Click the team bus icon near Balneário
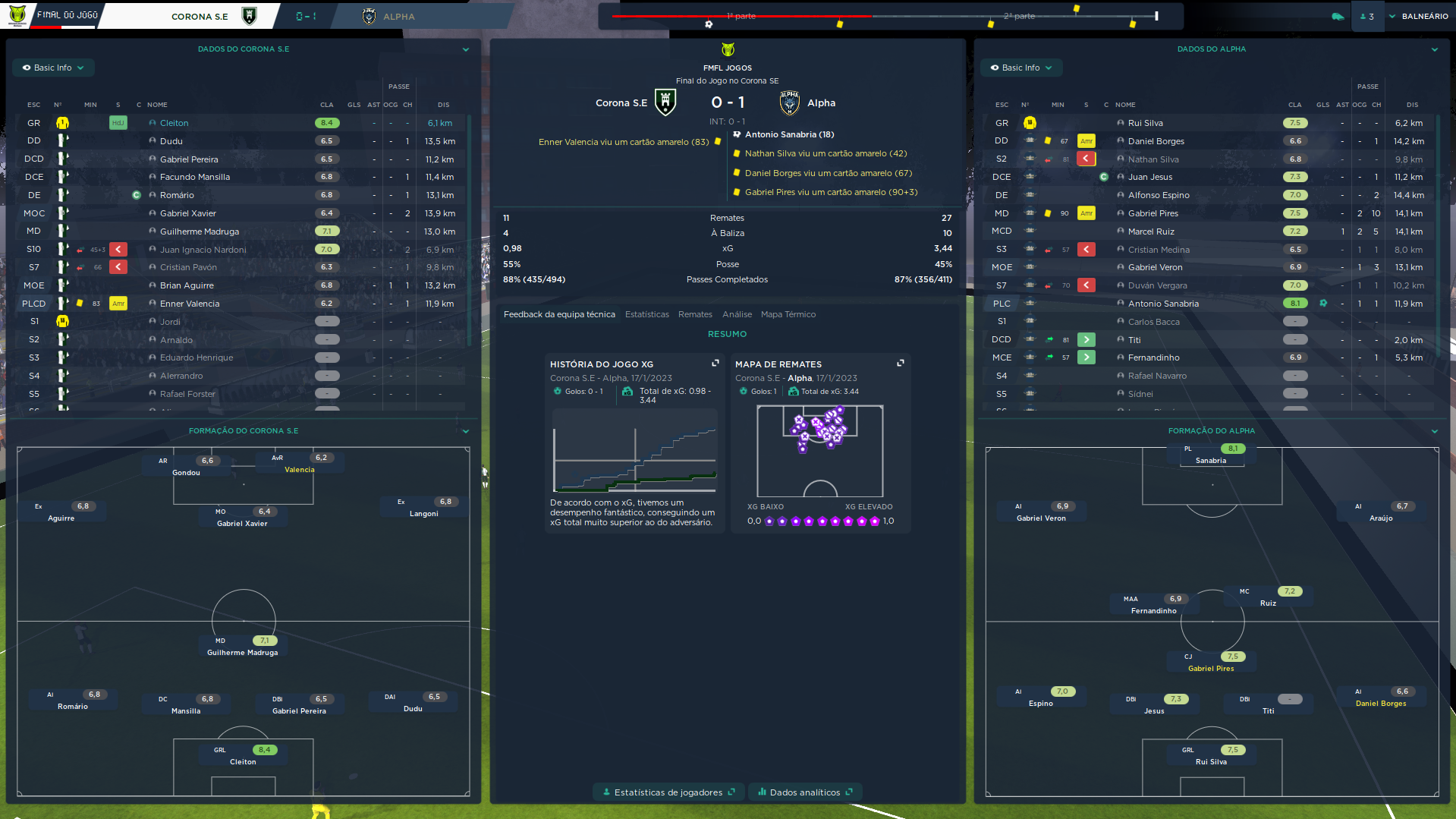This screenshot has width=1456, height=819. coord(1337,17)
